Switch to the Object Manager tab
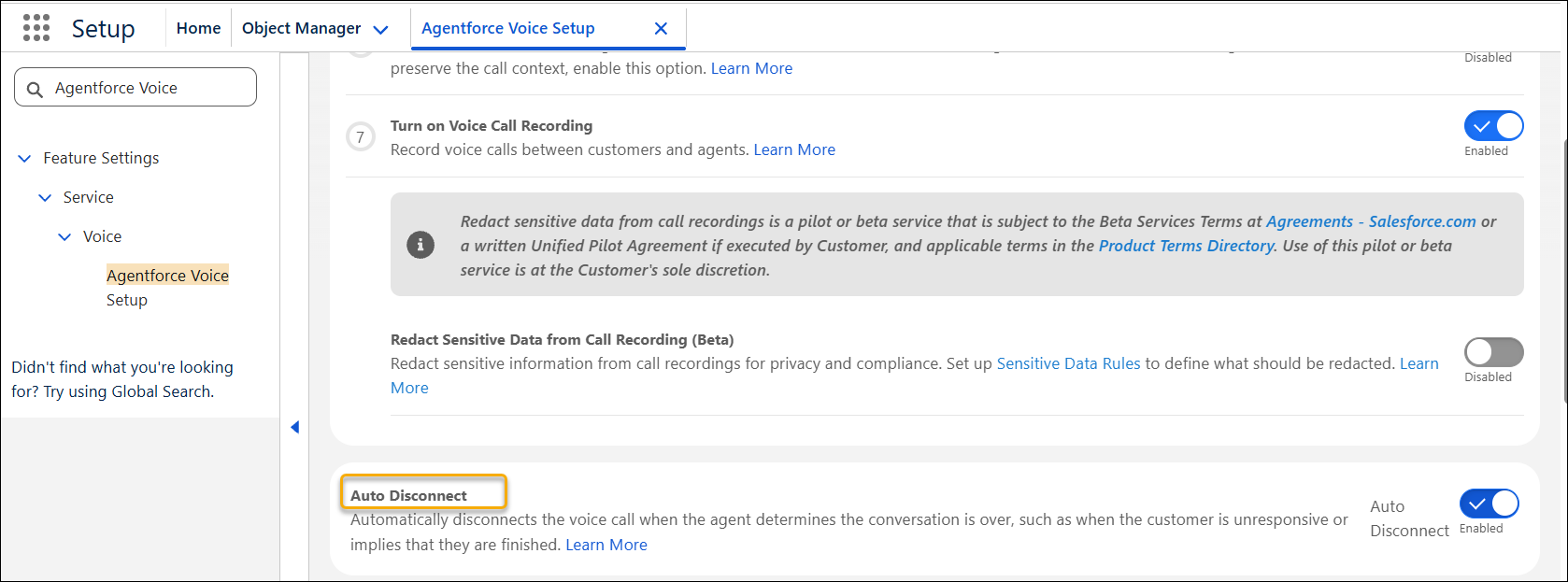The width and height of the screenshot is (1568, 582). point(301,28)
